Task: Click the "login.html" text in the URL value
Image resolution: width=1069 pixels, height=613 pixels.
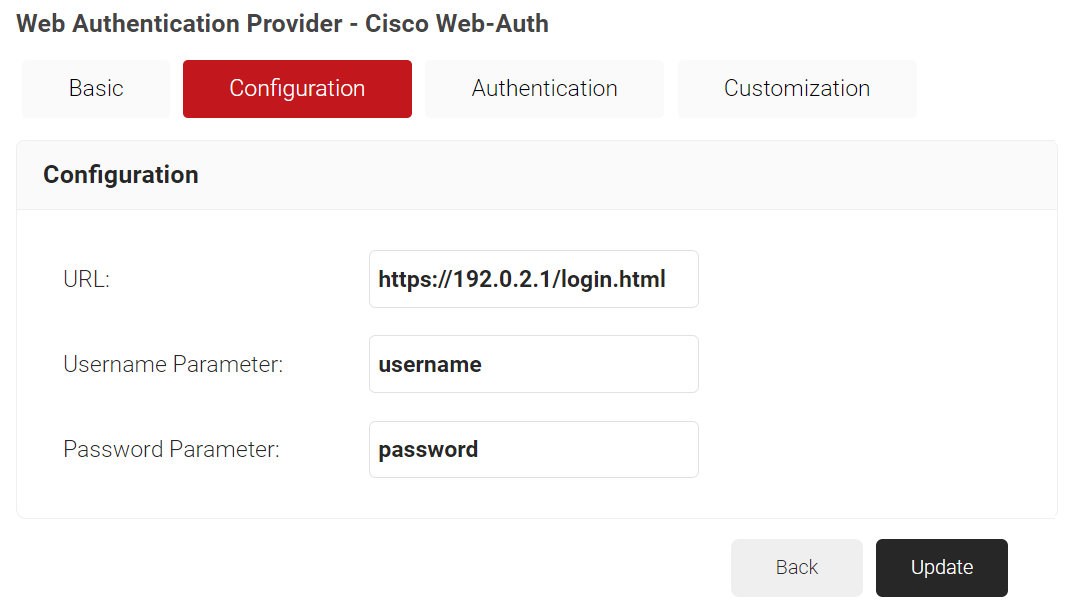Action: click(x=613, y=279)
